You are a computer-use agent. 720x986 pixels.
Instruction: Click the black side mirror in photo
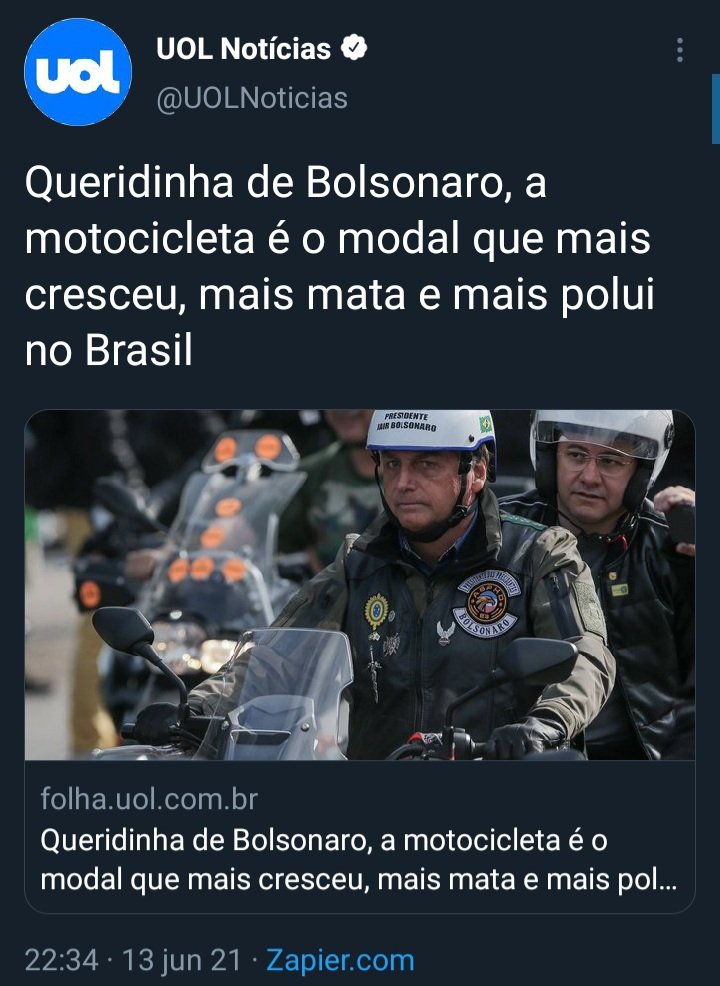pos(124,630)
